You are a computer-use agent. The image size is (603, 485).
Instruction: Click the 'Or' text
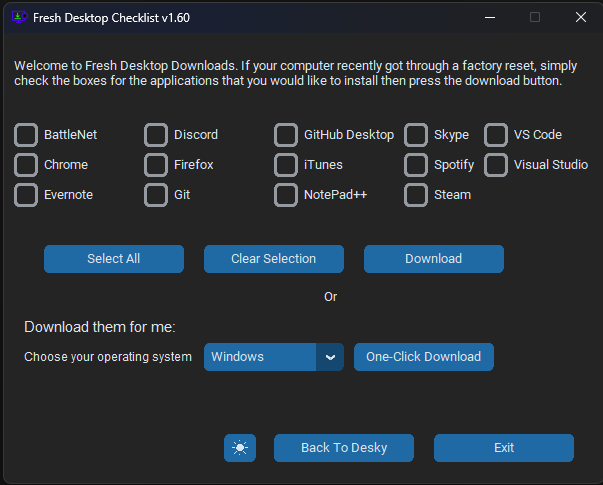click(330, 297)
